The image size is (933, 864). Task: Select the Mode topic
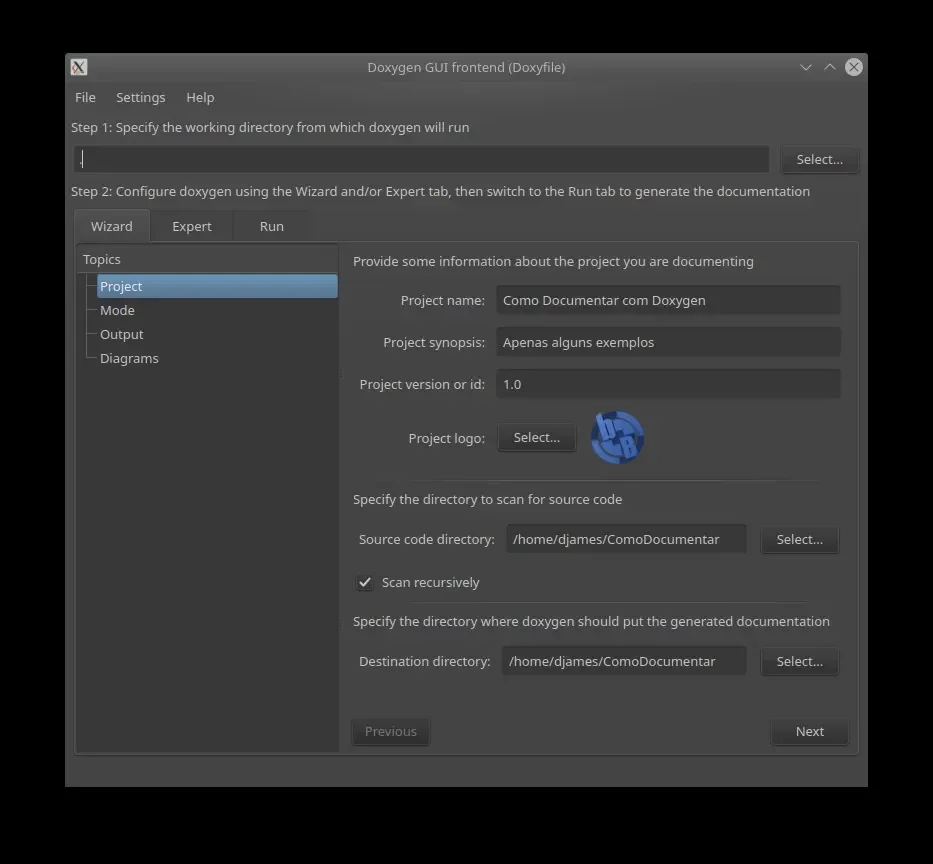click(x=117, y=311)
